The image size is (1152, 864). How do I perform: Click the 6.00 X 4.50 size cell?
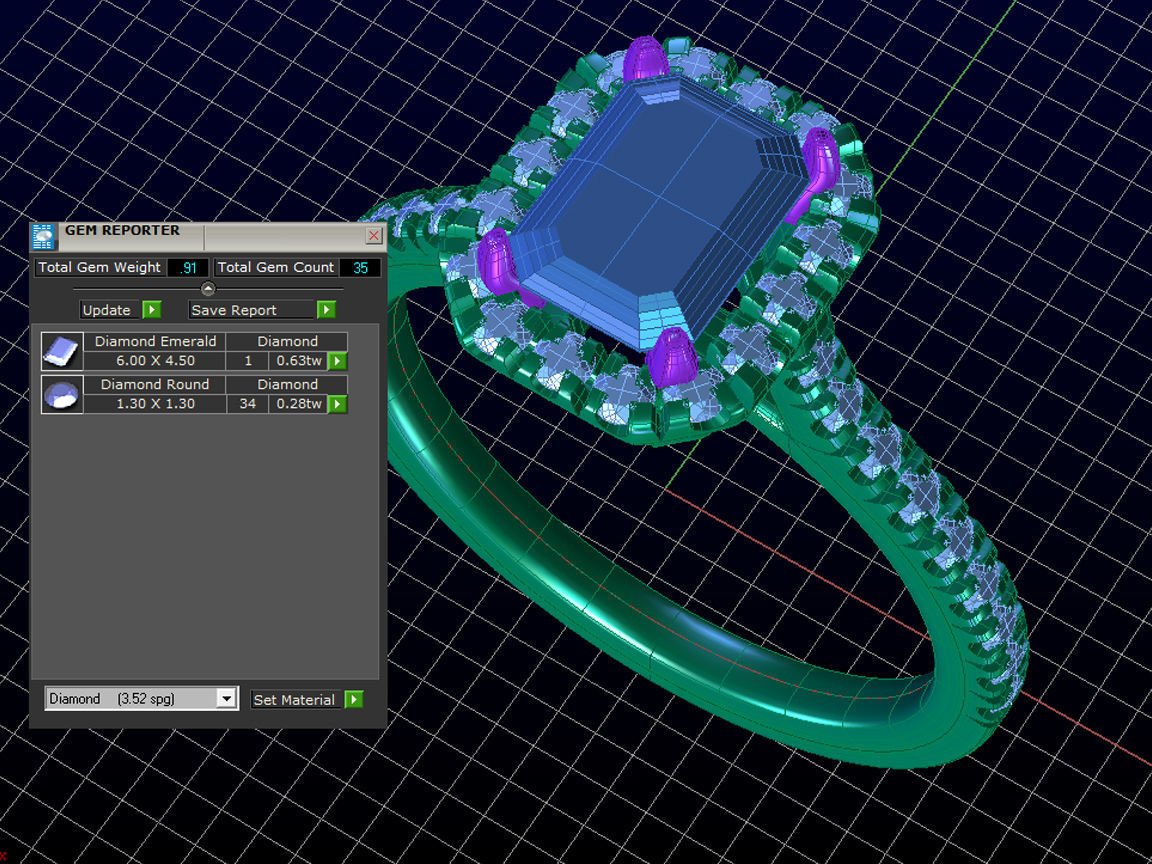(x=155, y=361)
